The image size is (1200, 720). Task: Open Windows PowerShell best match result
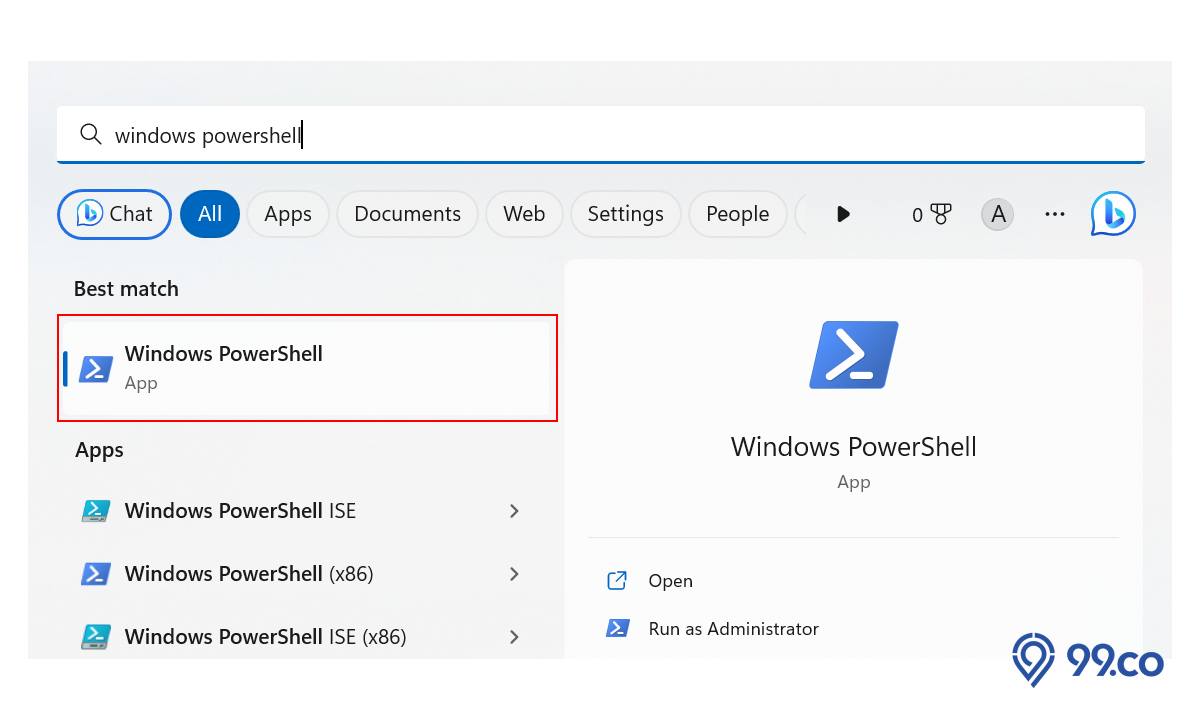(x=307, y=367)
